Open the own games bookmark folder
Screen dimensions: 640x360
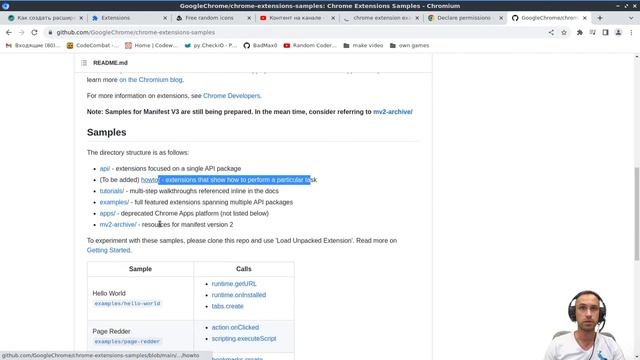(409, 45)
